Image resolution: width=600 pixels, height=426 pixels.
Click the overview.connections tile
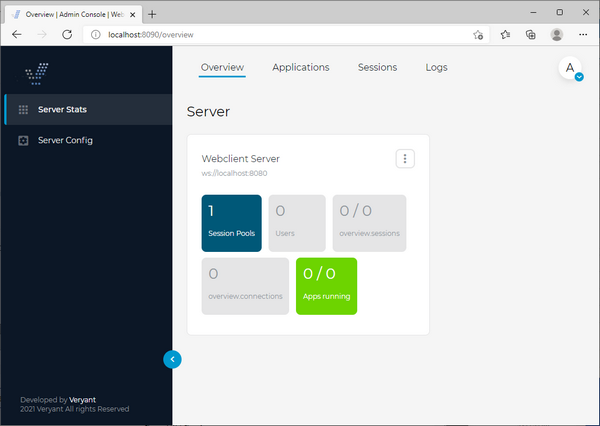coord(245,286)
